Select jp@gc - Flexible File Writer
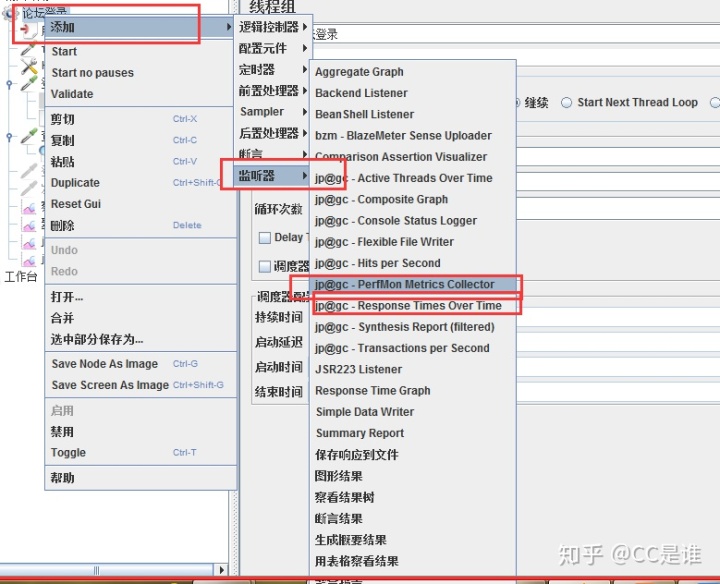 (x=413, y=242)
